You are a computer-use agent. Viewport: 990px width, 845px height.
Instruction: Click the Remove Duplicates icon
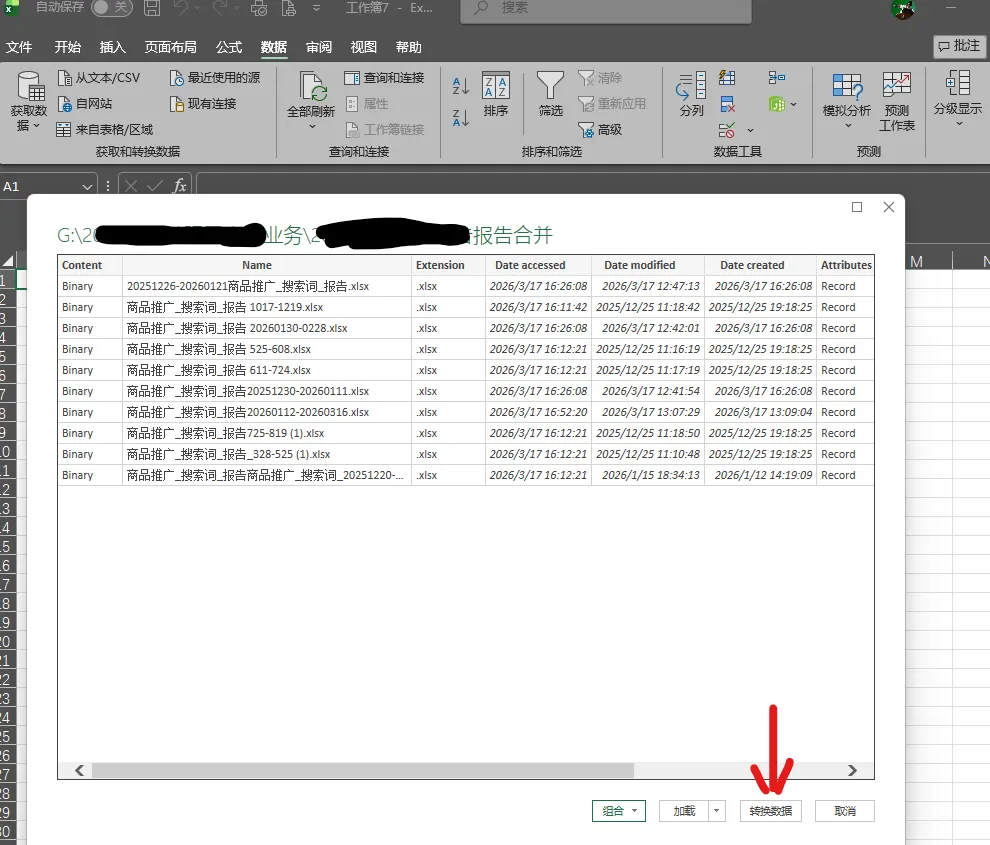click(727, 104)
